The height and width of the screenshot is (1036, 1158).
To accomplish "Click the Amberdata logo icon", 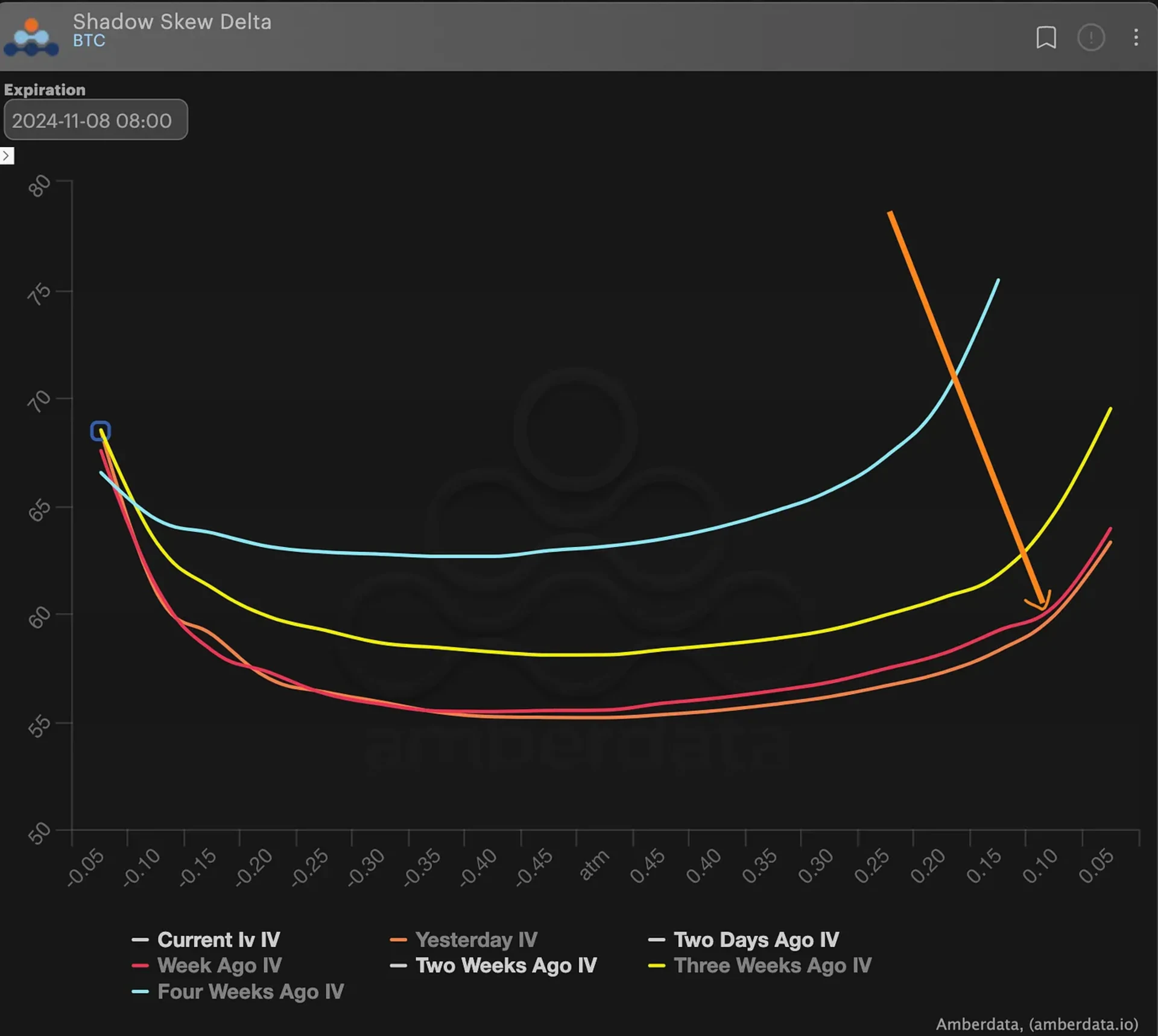I will (x=31, y=37).
